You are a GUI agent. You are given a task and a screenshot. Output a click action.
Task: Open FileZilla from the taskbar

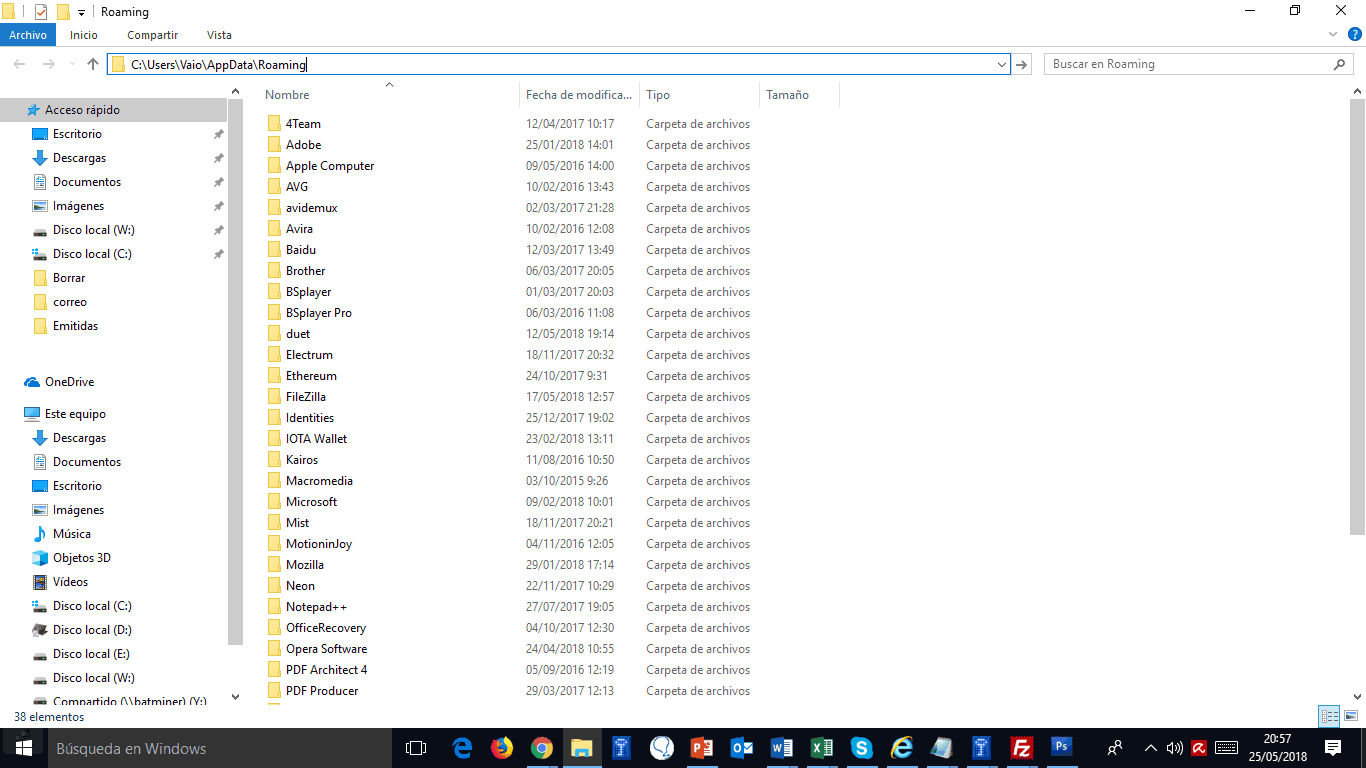[x=1022, y=748]
